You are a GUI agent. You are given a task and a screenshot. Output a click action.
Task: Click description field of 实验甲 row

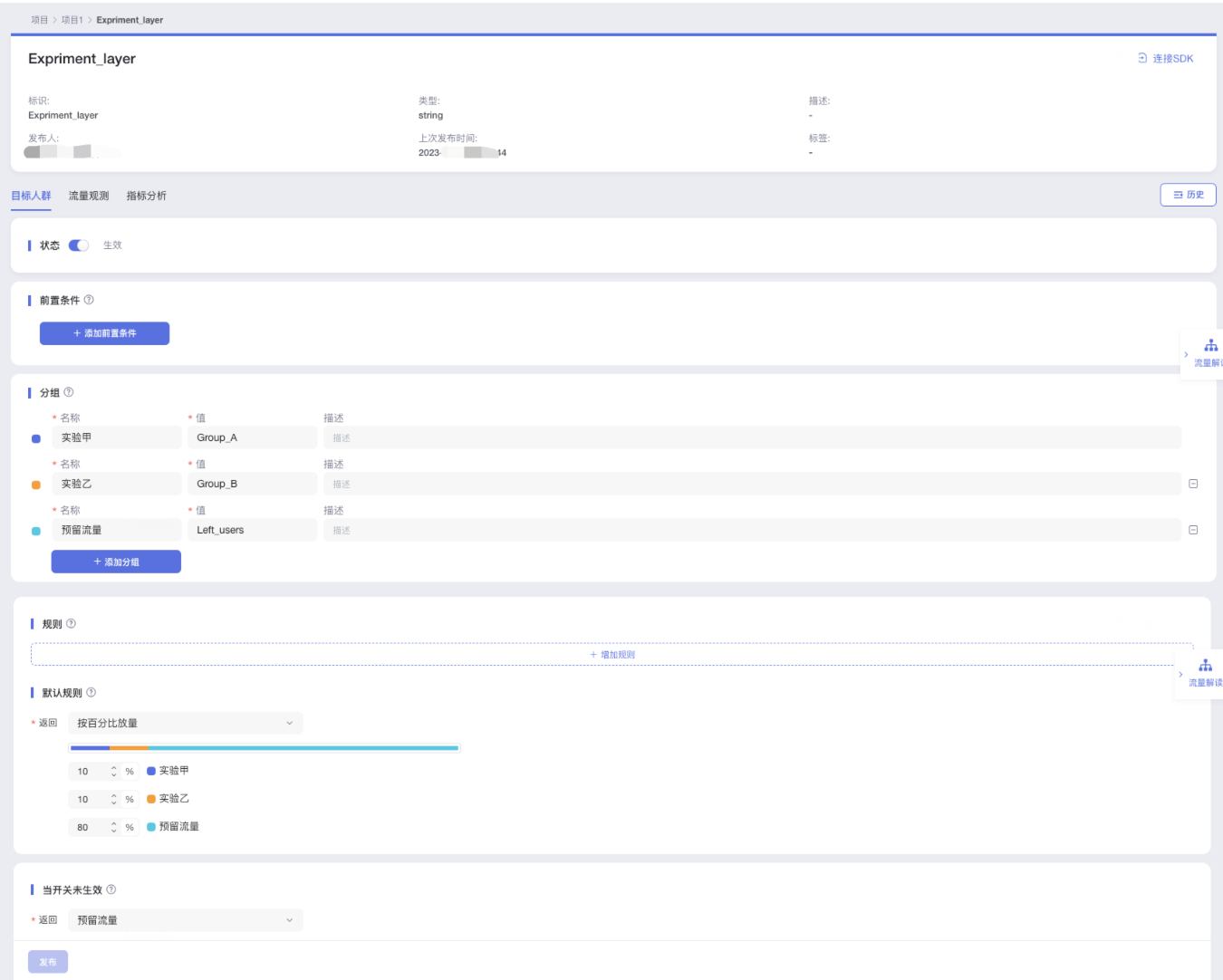tap(752, 437)
